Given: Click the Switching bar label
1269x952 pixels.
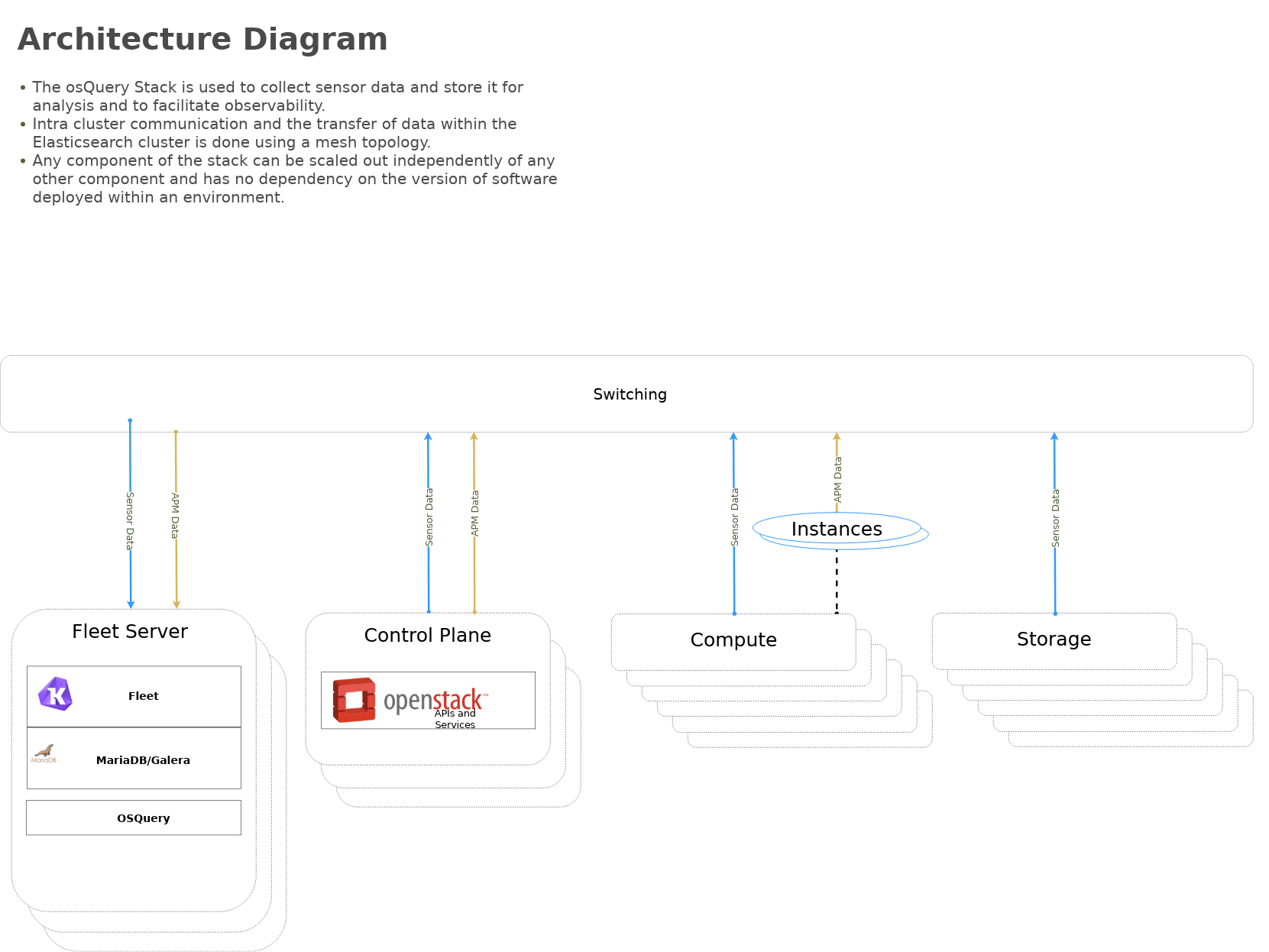Looking at the screenshot, I should (x=630, y=394).
